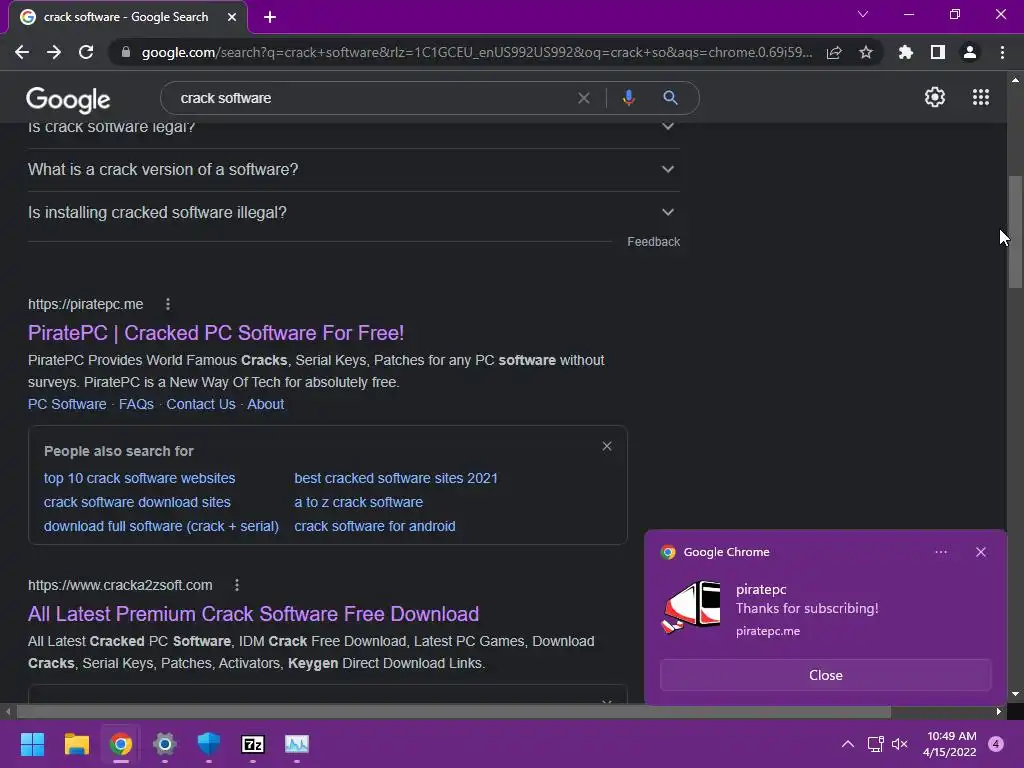Viewport: 1024px width, 768px height.
Task: Open the About sitelink
Action: coord(265,404)
